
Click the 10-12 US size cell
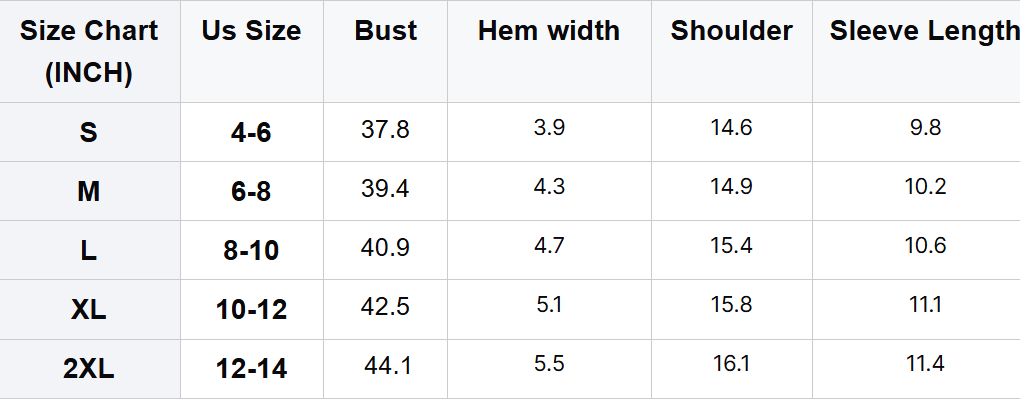251,310
